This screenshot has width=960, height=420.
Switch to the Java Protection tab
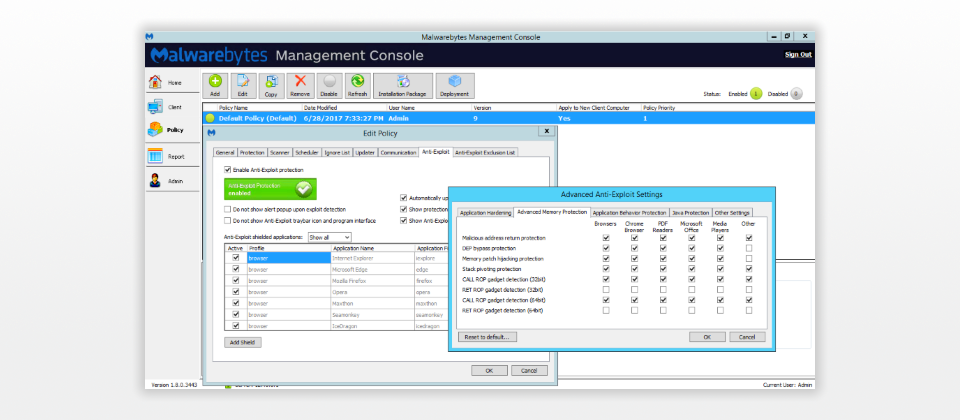click(x=691, y=213)
